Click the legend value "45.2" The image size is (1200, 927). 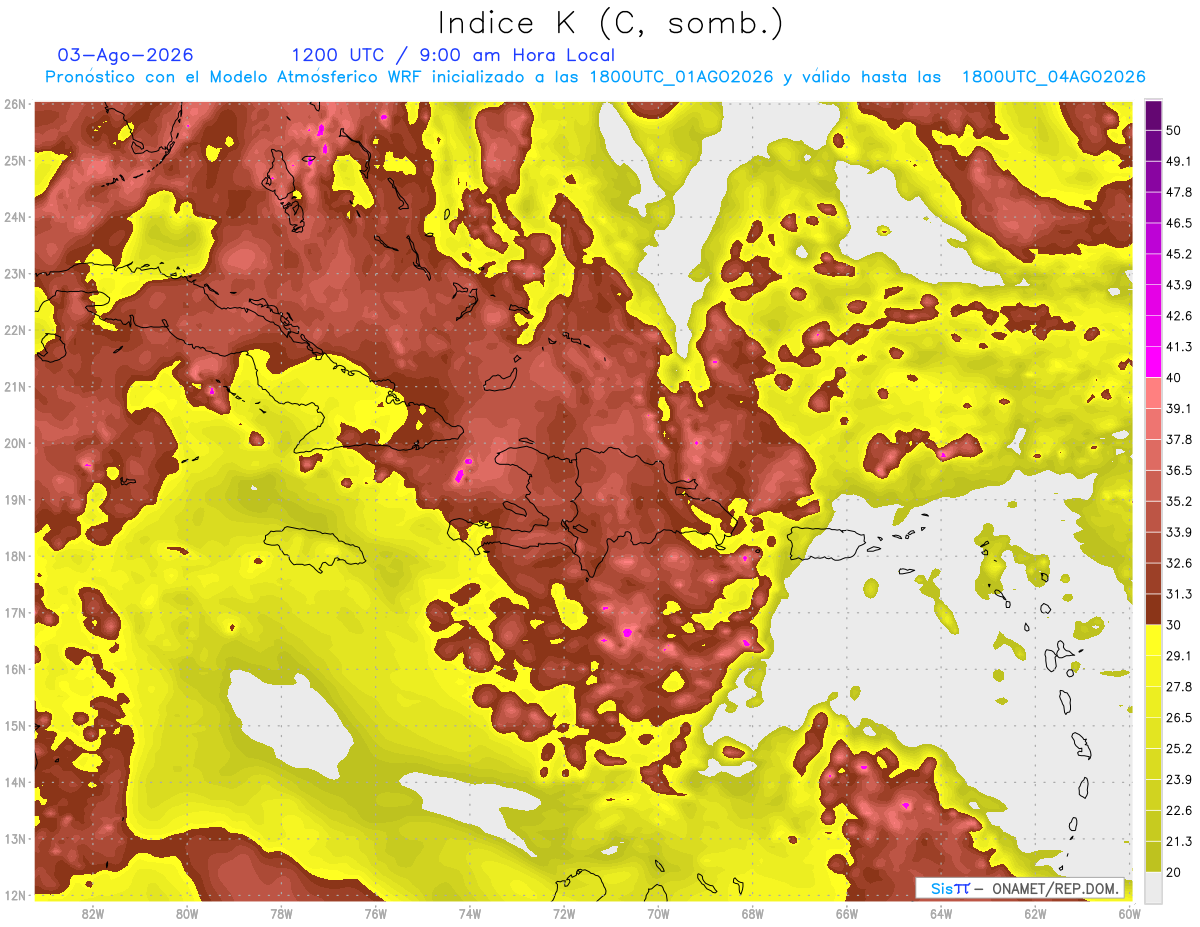pyautogui.click(x=1178, y=253)
